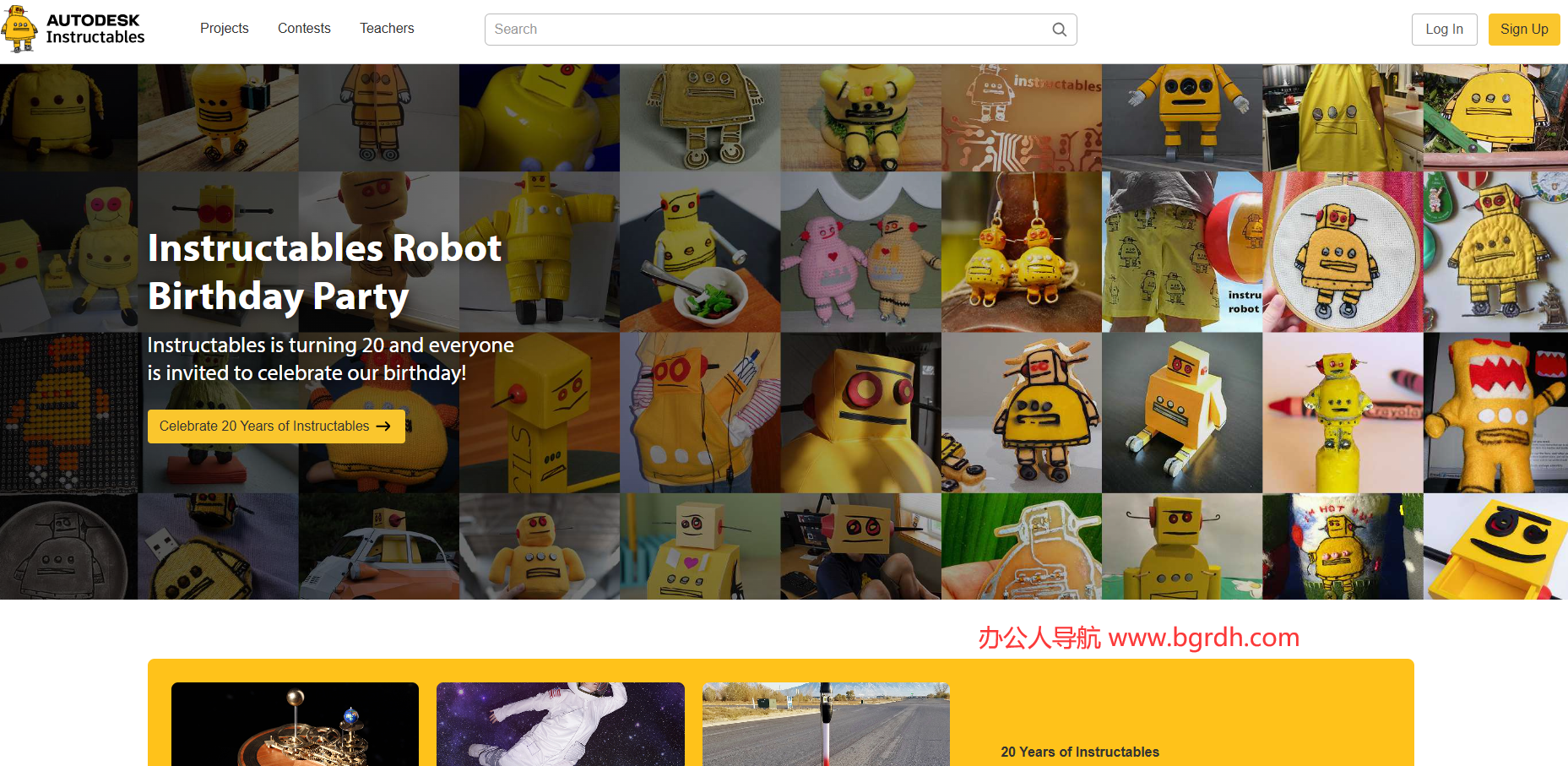
Task: Open the orrery project thumbnail
Action: click(x=295, y=724)
